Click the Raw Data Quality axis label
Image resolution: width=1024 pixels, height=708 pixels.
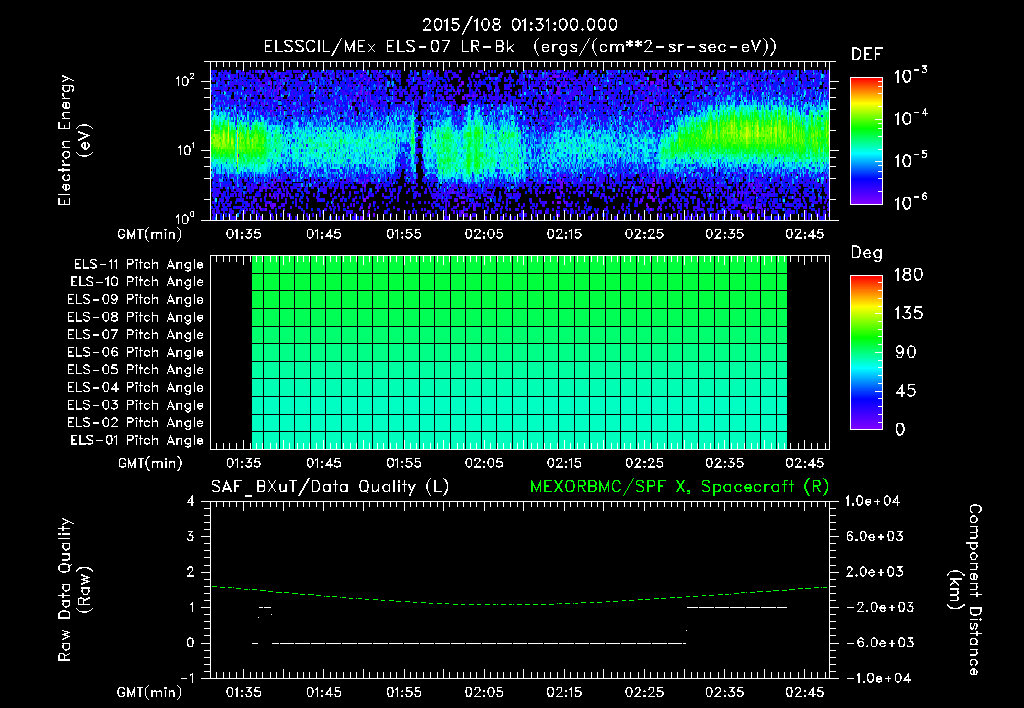(x=74, y=590)
